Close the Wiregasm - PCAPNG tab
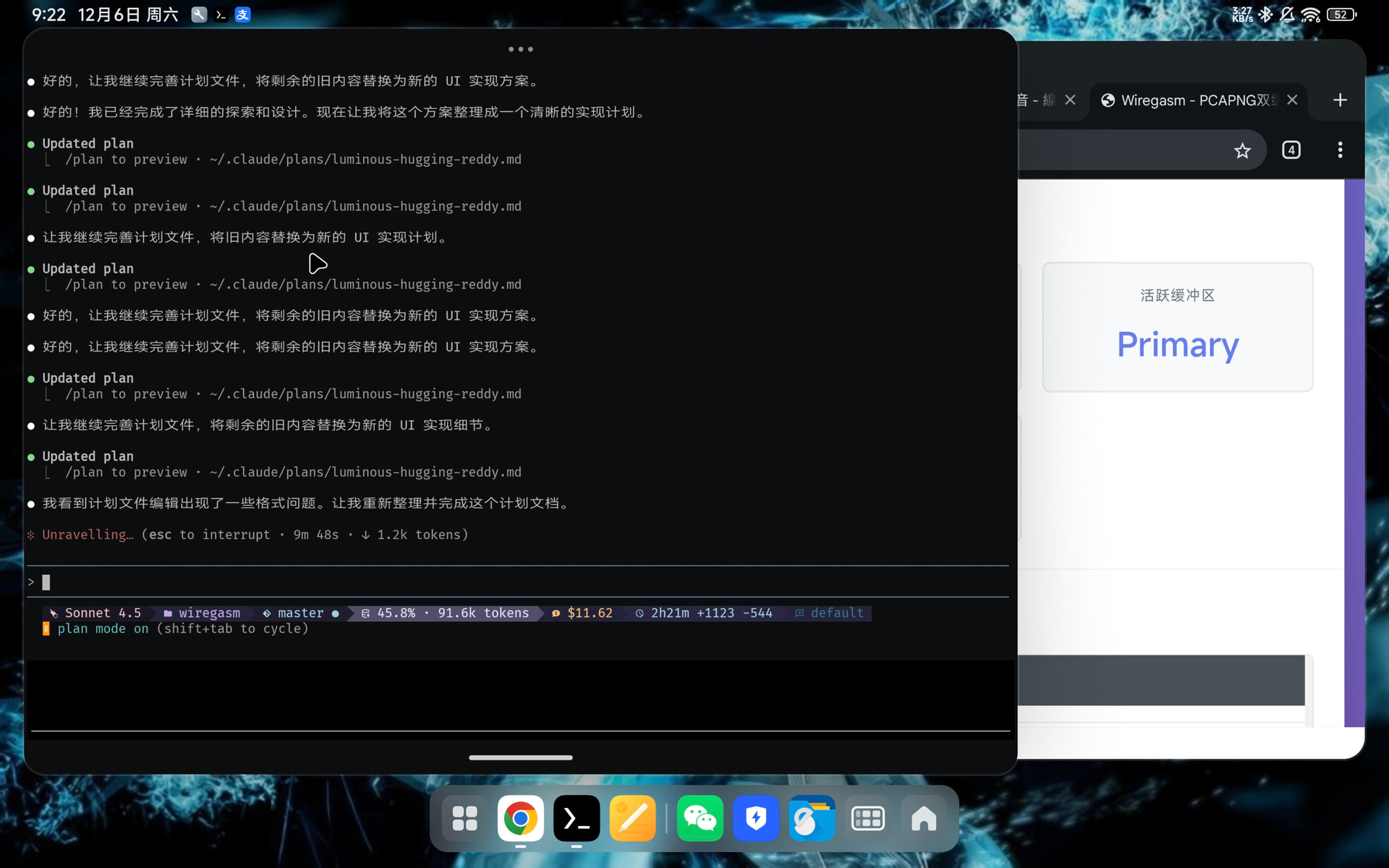Image resolution: width=1389 pixels, height=868 pixels. pyautogui.click(x=1292, y=100)
